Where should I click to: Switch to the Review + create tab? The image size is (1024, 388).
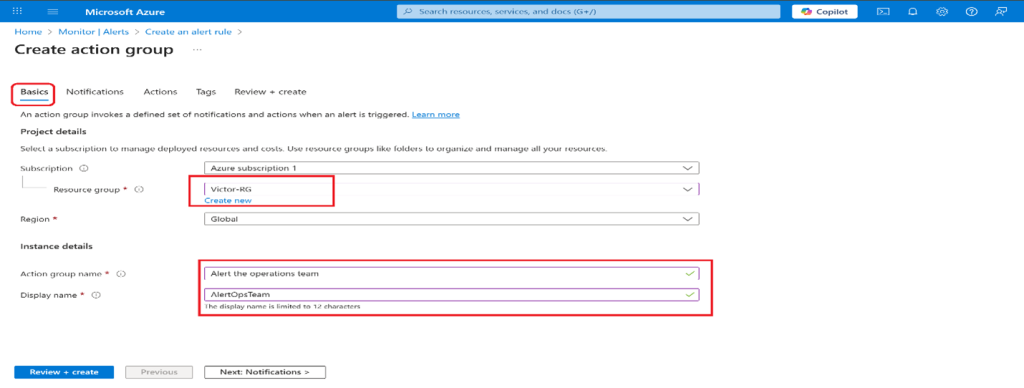coord(270,92)
